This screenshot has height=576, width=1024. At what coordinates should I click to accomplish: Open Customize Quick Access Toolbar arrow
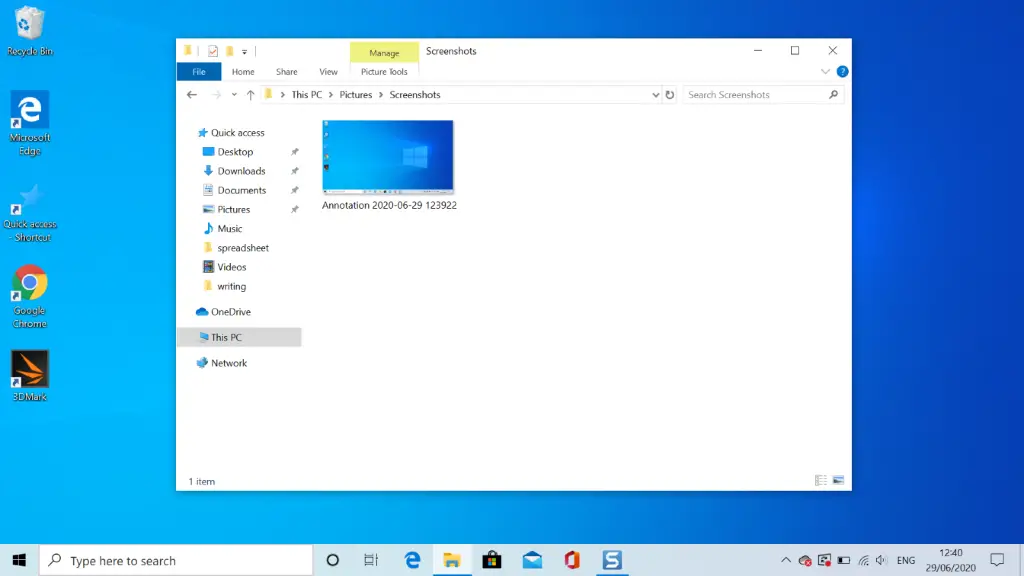coord(244,52)
